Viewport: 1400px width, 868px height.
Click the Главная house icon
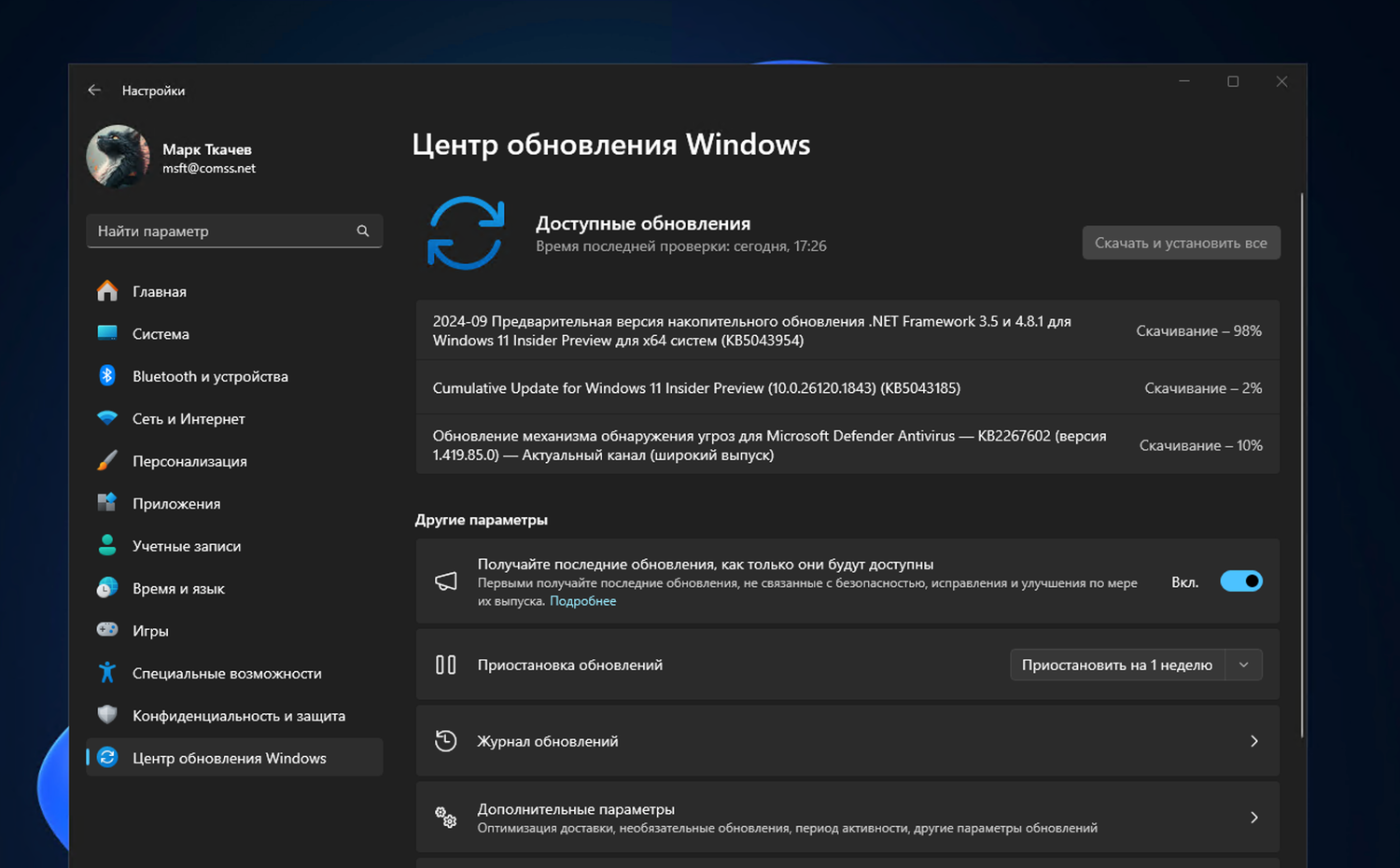tap(107, 291)
